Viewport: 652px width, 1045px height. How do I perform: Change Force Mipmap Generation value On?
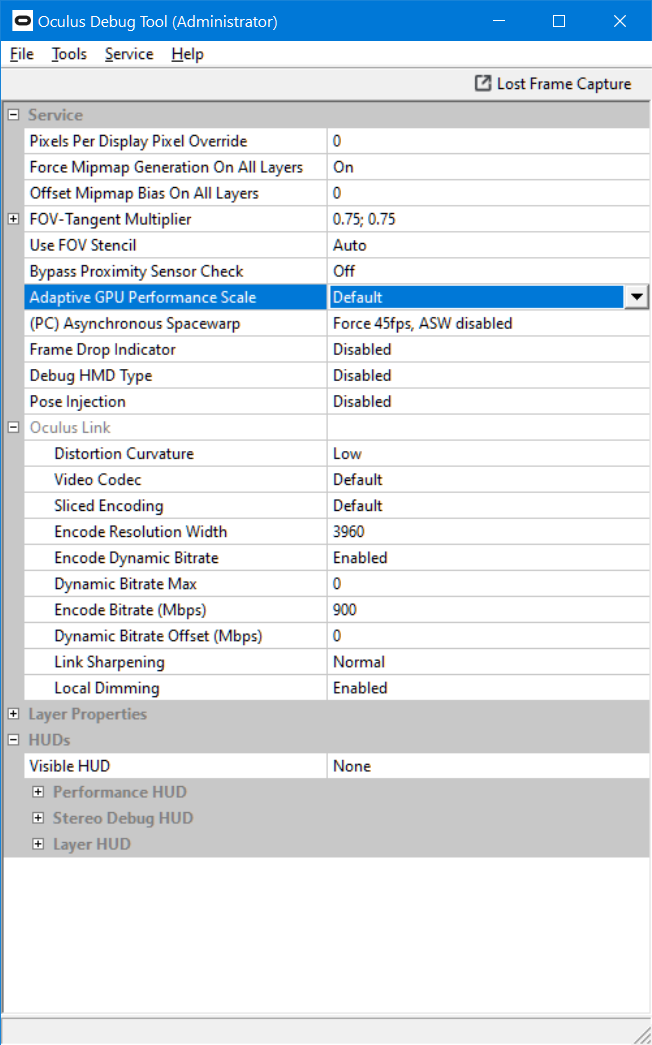pyautogui.click(x=488, y=167)
